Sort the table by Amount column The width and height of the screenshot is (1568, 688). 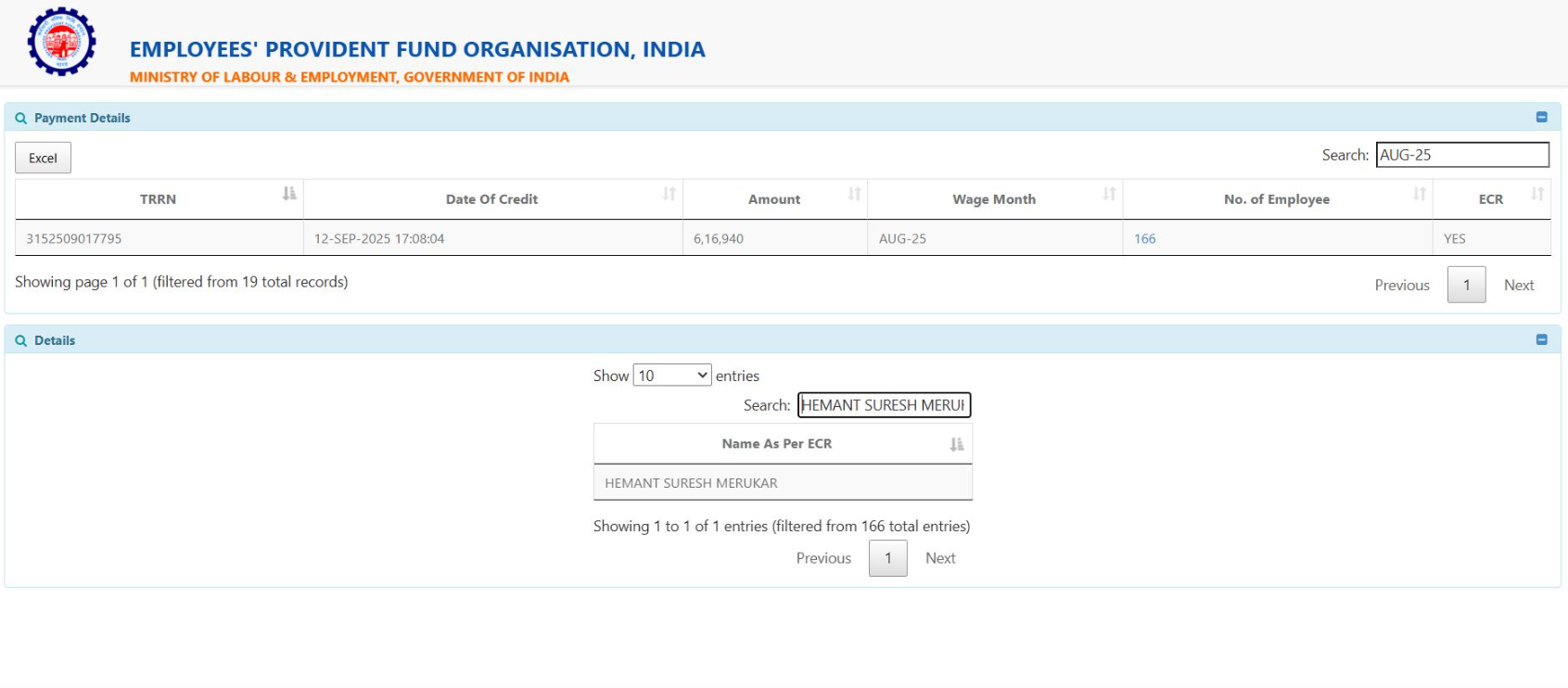(775, 199)
